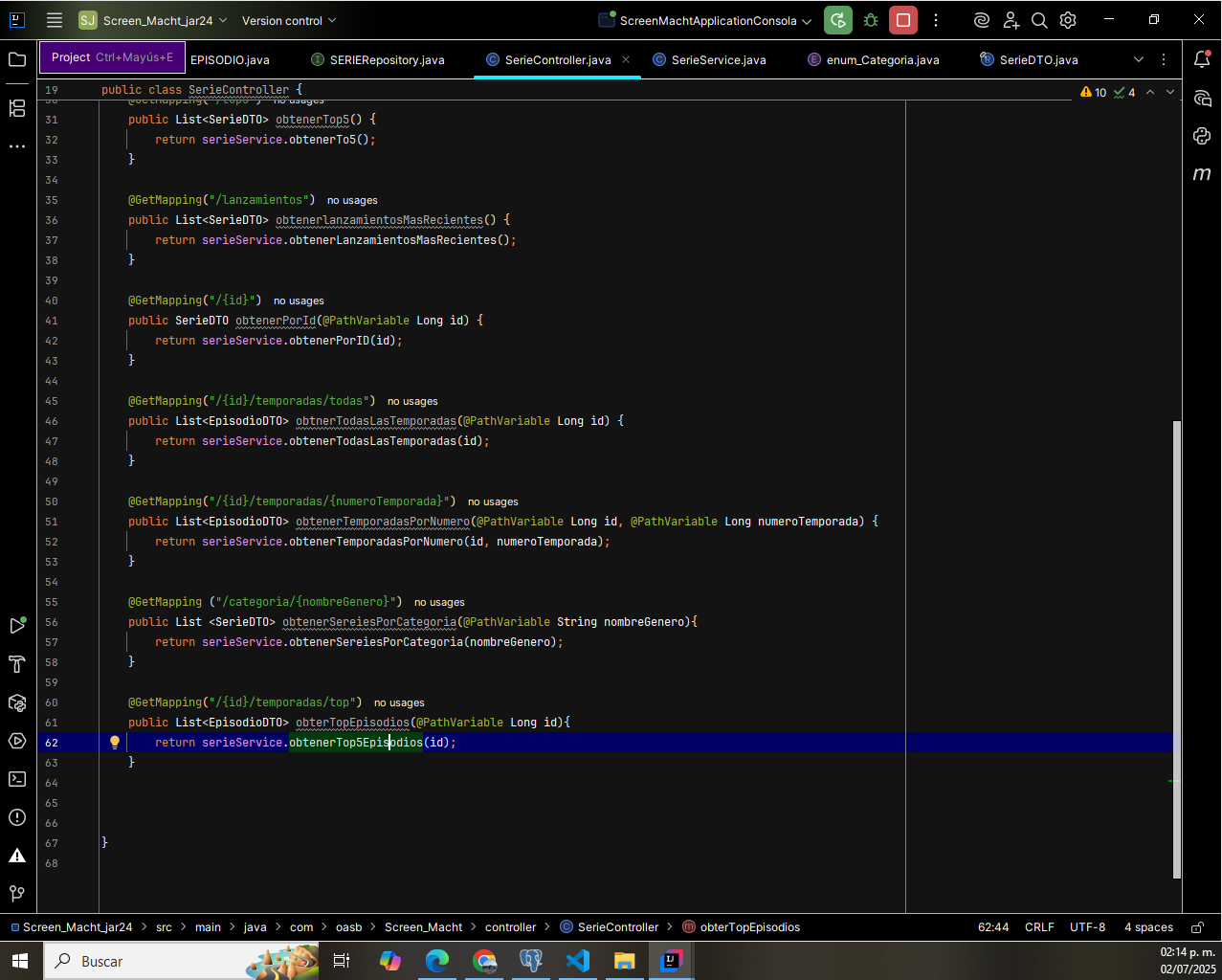Open Google Chrome from taskbar
The image size is (1222, 980).
(484, 961)
